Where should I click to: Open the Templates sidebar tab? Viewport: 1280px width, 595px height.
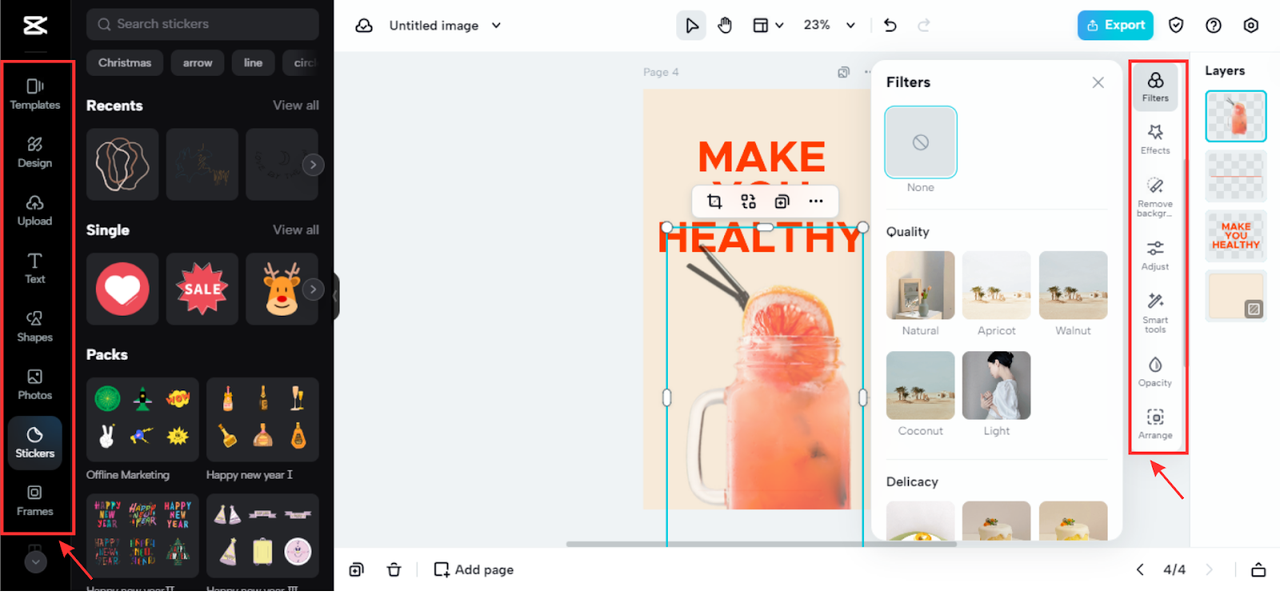point(35,94)
